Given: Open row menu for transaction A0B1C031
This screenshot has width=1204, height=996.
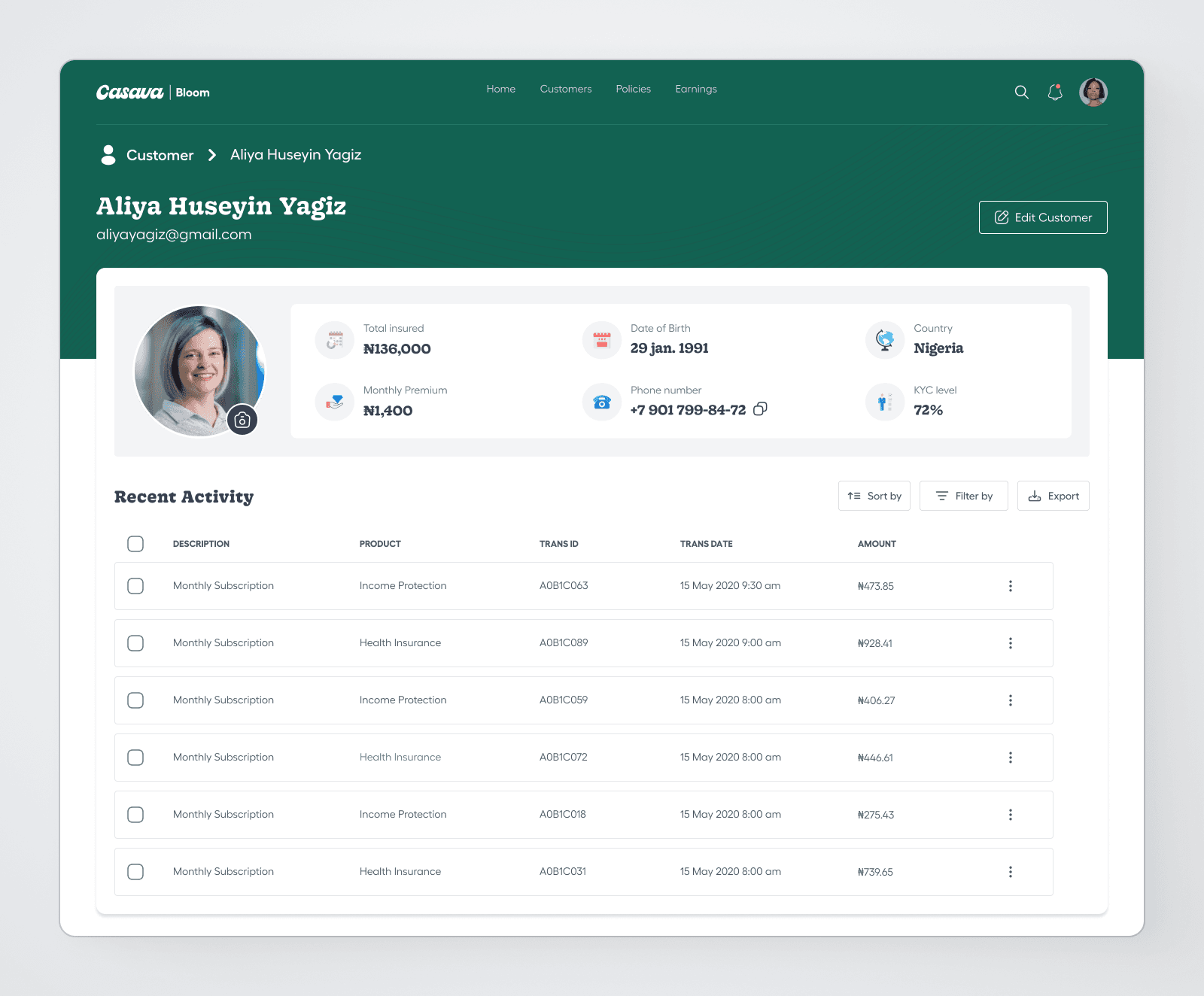Looking at the screenshot, I should tap(1011, 872).
